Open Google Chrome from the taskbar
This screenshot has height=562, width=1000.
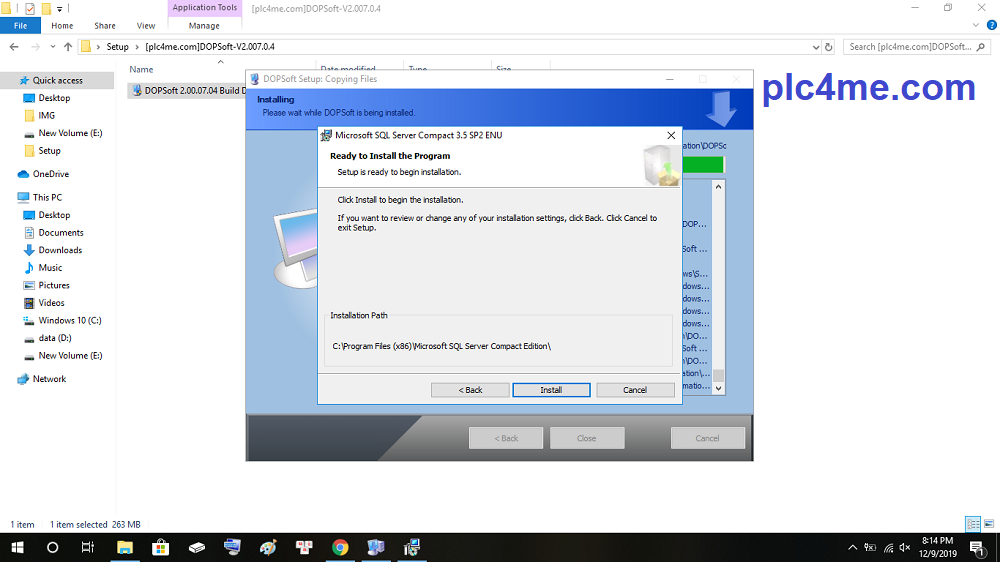click(x=340, y=547)
